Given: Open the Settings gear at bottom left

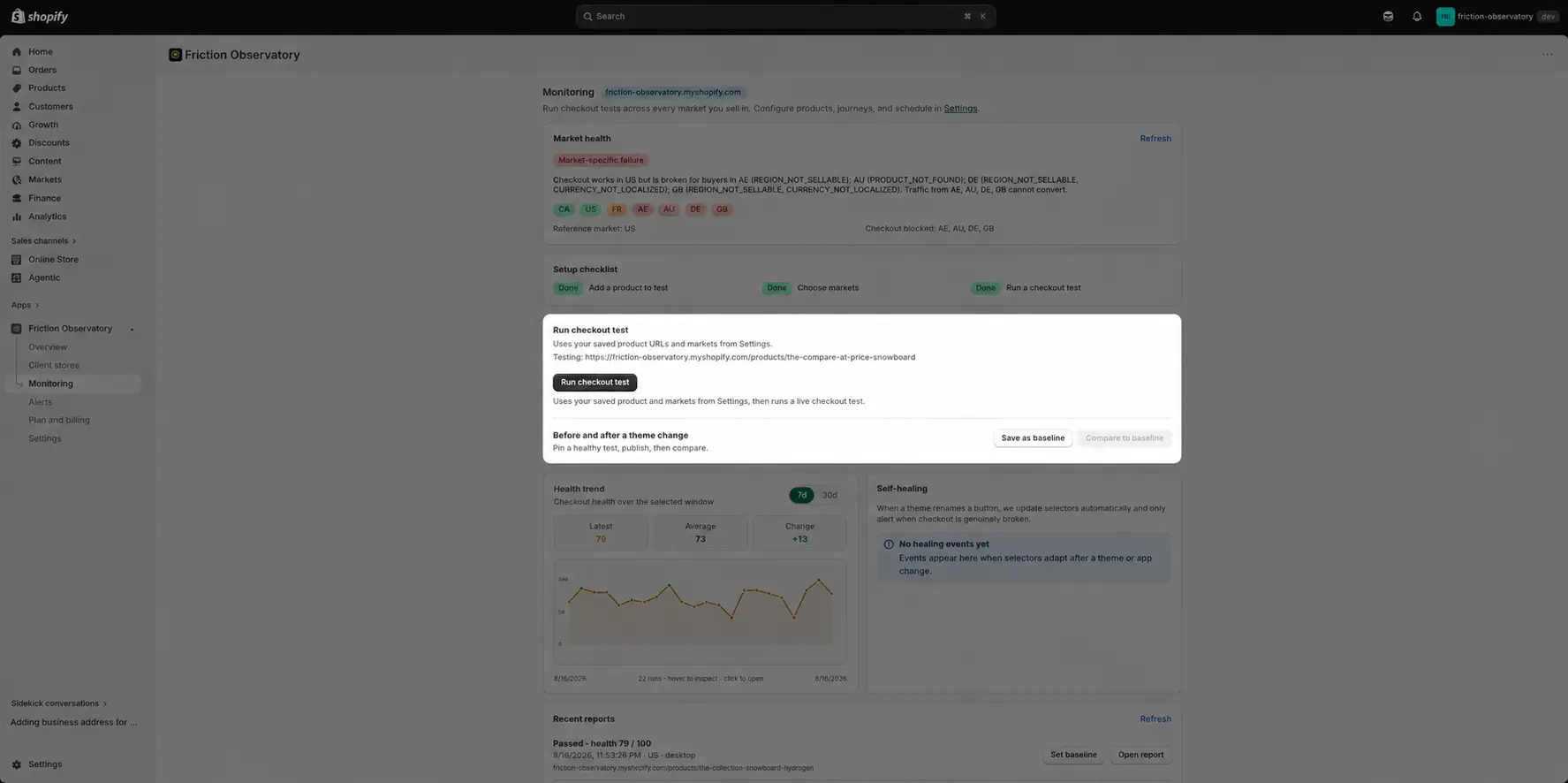Looking at the screenshot, I should coord(16,764).
